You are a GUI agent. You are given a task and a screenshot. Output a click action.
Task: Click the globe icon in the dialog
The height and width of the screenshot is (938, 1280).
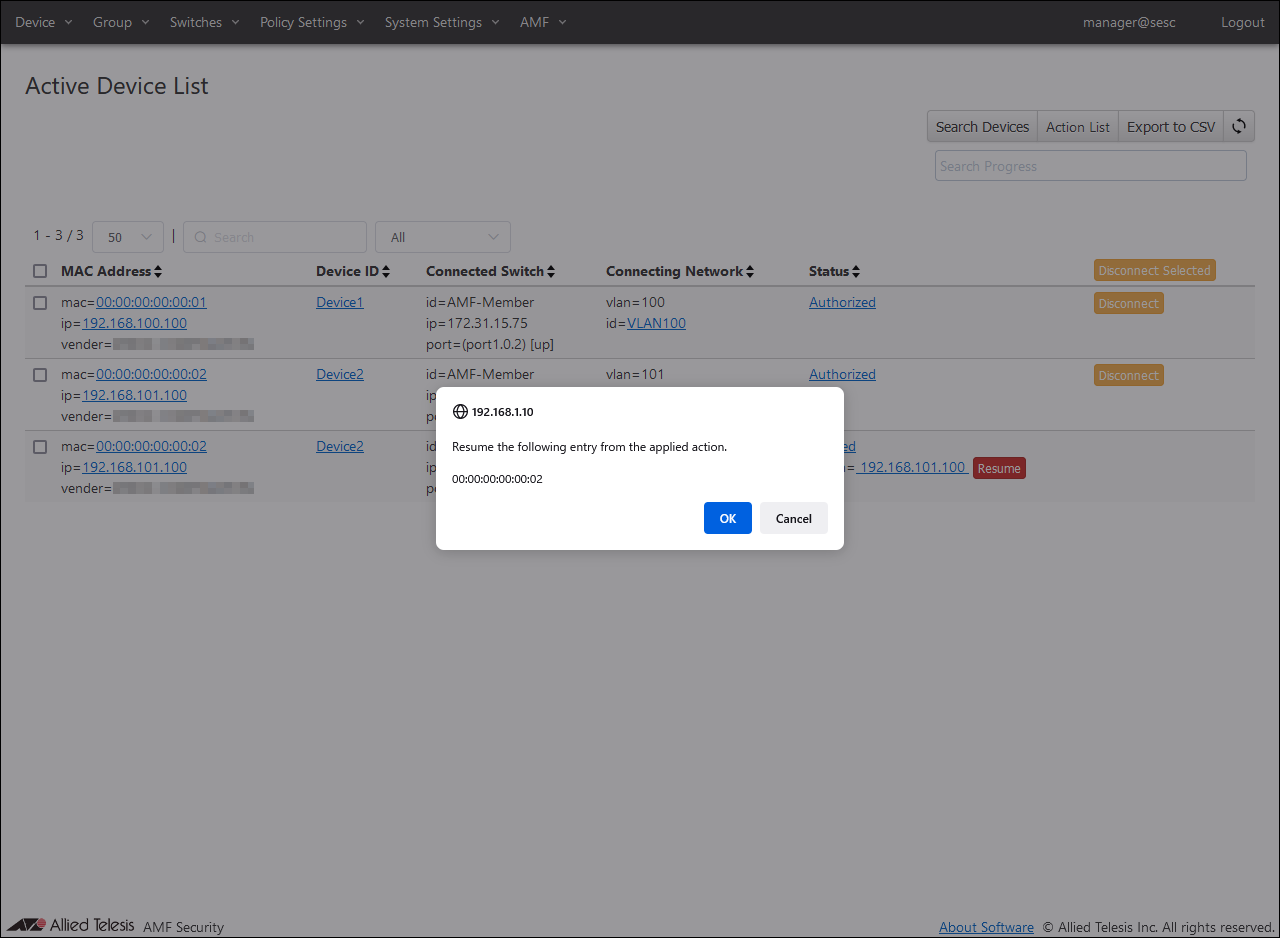[x=460, y=411]
